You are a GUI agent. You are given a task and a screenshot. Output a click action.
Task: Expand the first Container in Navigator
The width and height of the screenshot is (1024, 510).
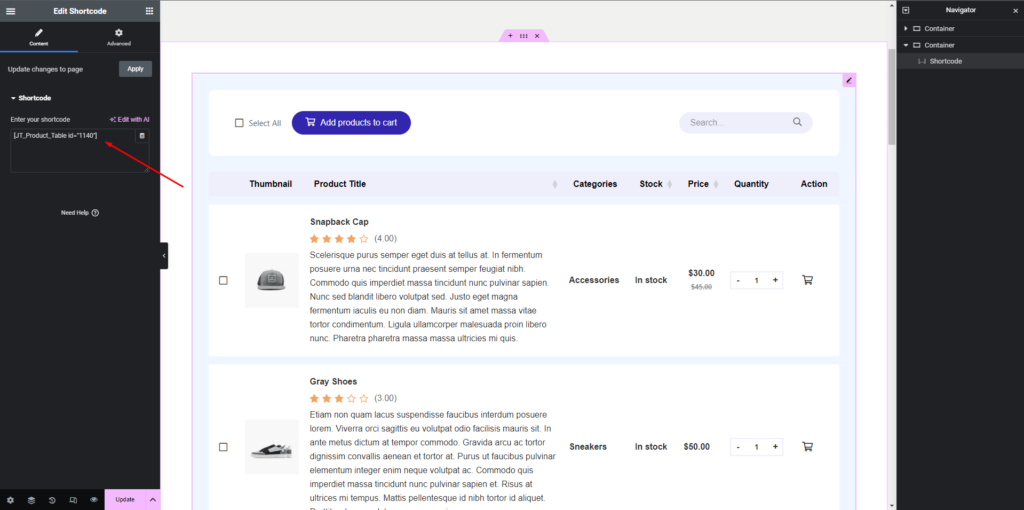coord(906,28)
